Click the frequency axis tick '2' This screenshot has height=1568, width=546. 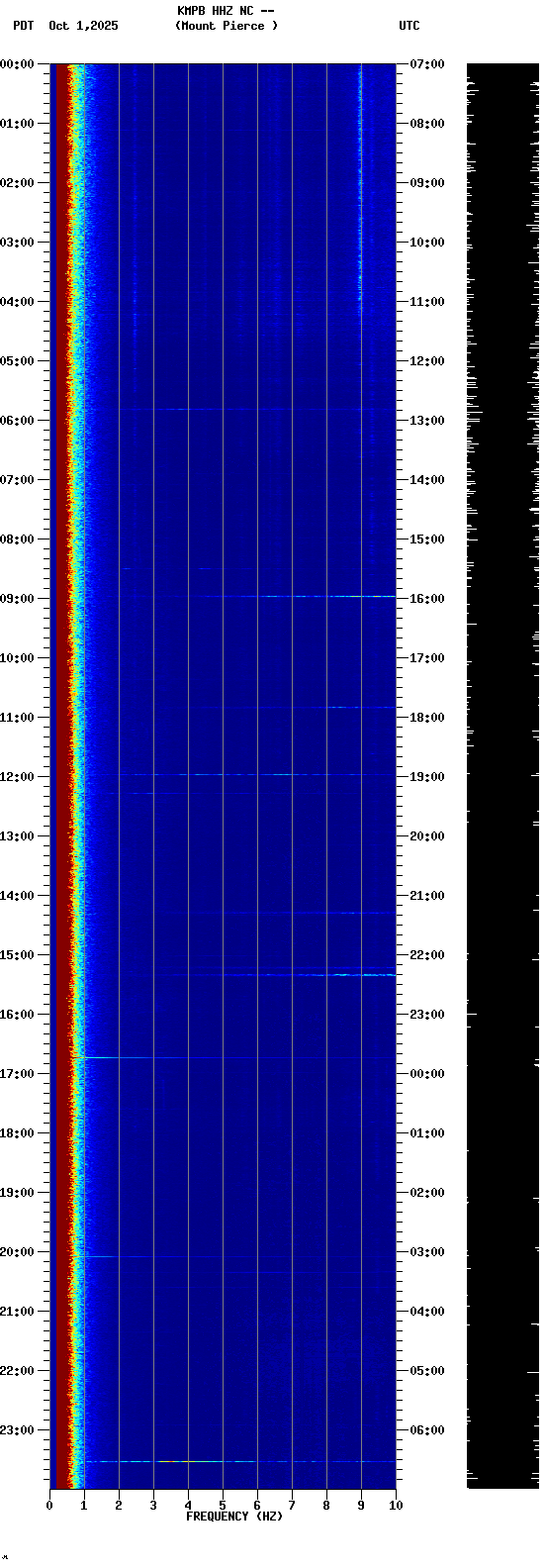pos(119,1506)
